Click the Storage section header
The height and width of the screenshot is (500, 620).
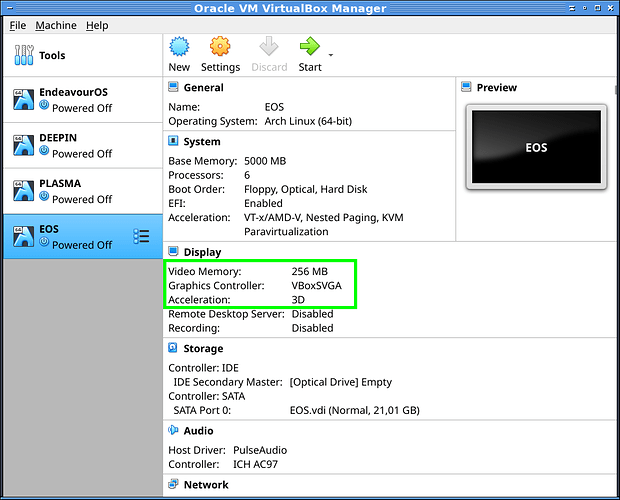click(202, 349)
